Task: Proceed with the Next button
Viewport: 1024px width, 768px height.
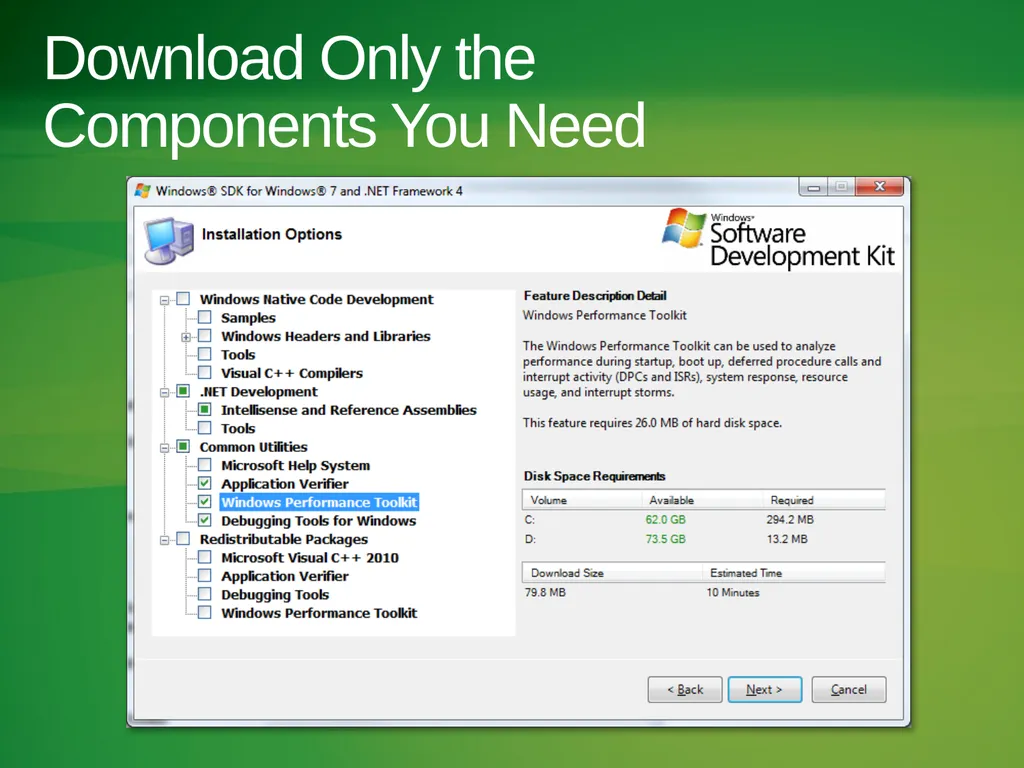Action: (x=765, y=690)
